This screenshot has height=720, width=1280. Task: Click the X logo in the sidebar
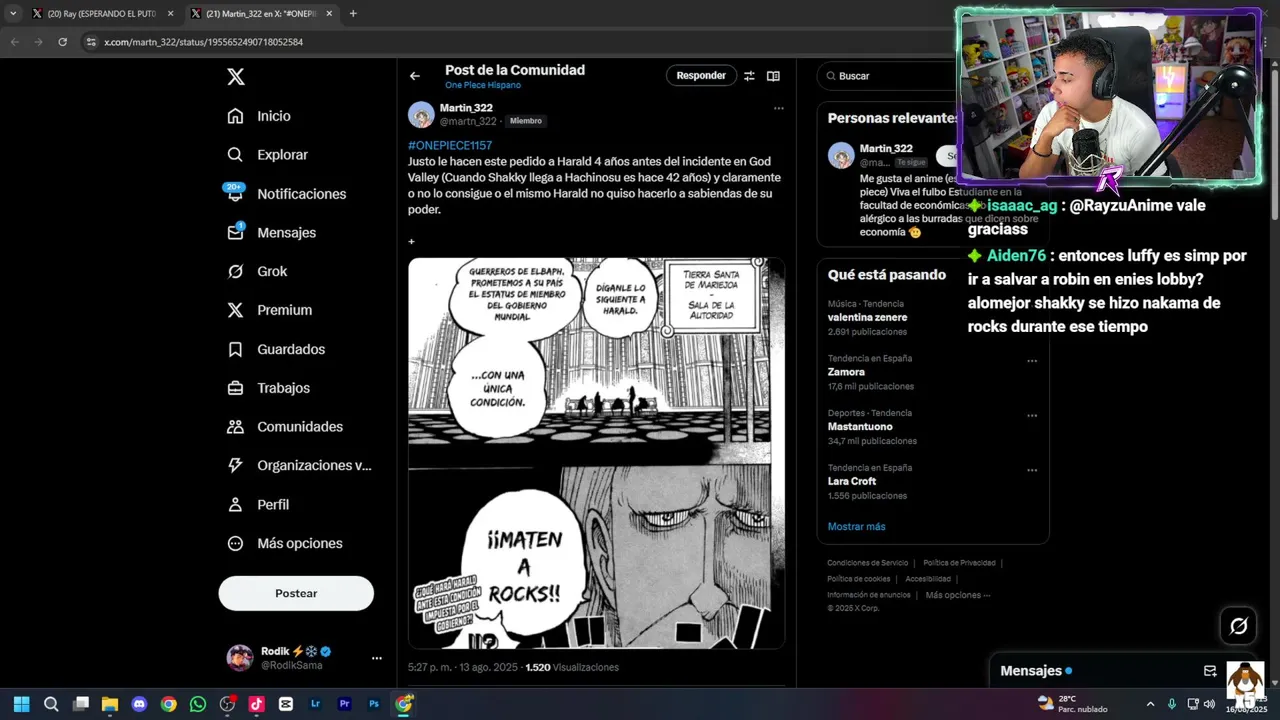tap(235, 77)
